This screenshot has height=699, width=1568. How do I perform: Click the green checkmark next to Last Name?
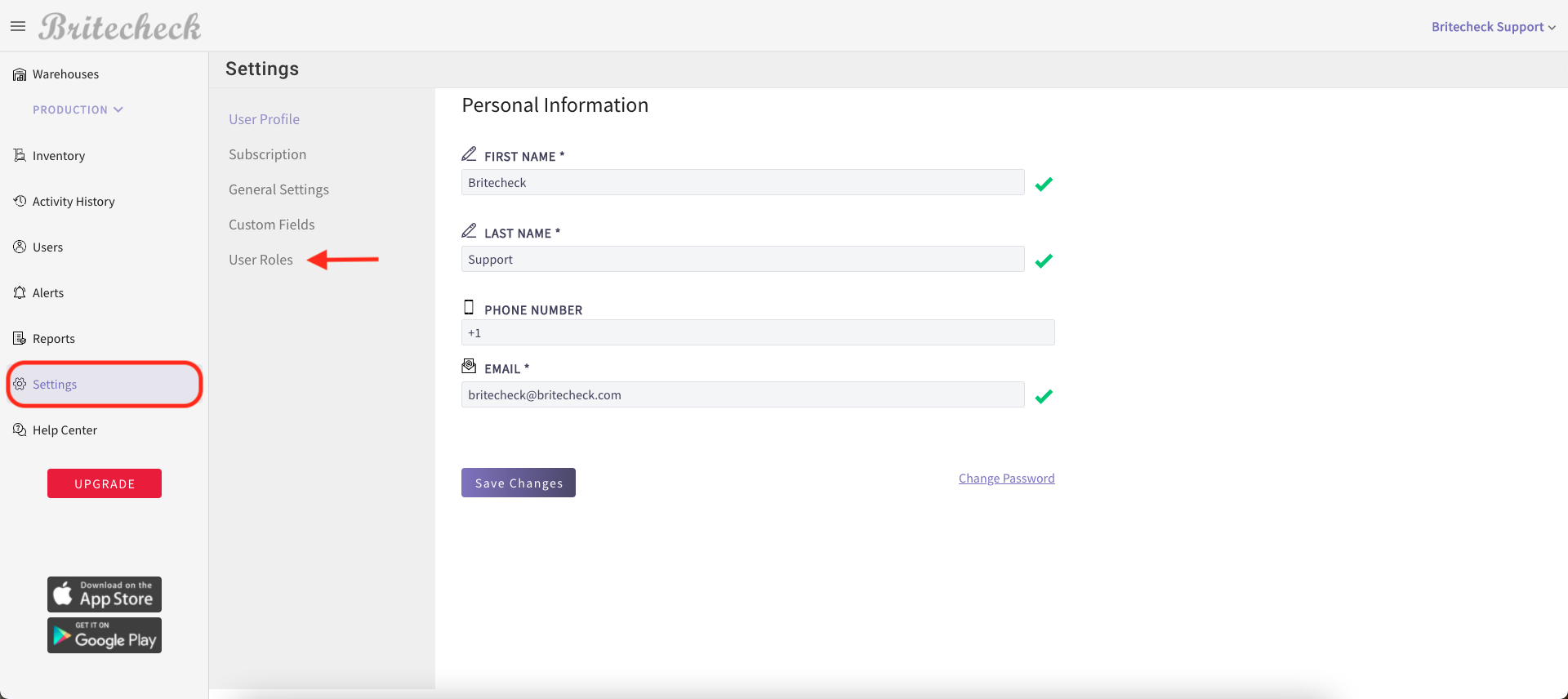(x=1044, y=260)
